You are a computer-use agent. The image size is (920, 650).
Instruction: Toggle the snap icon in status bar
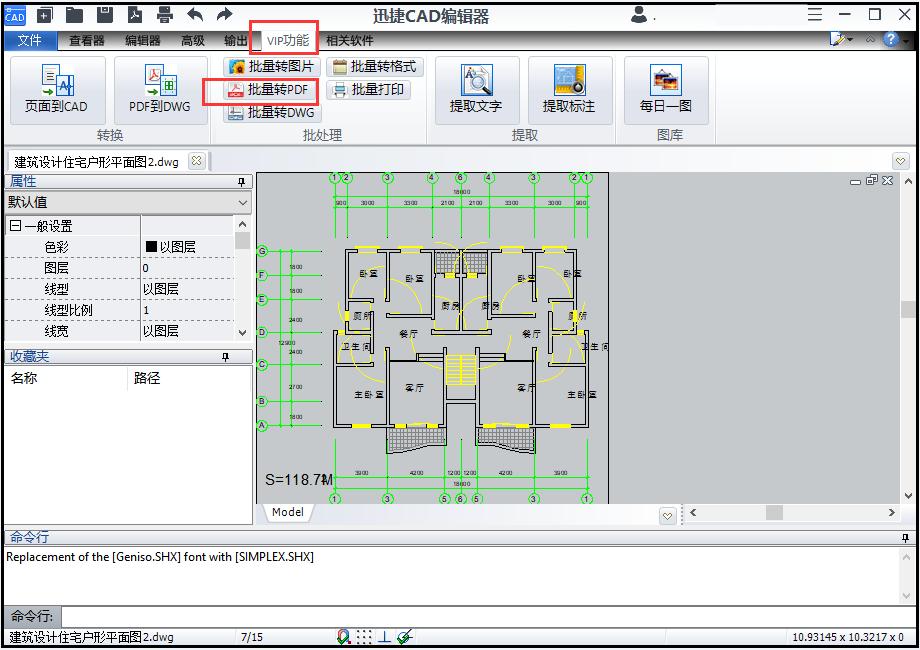(x=344, y=637)
